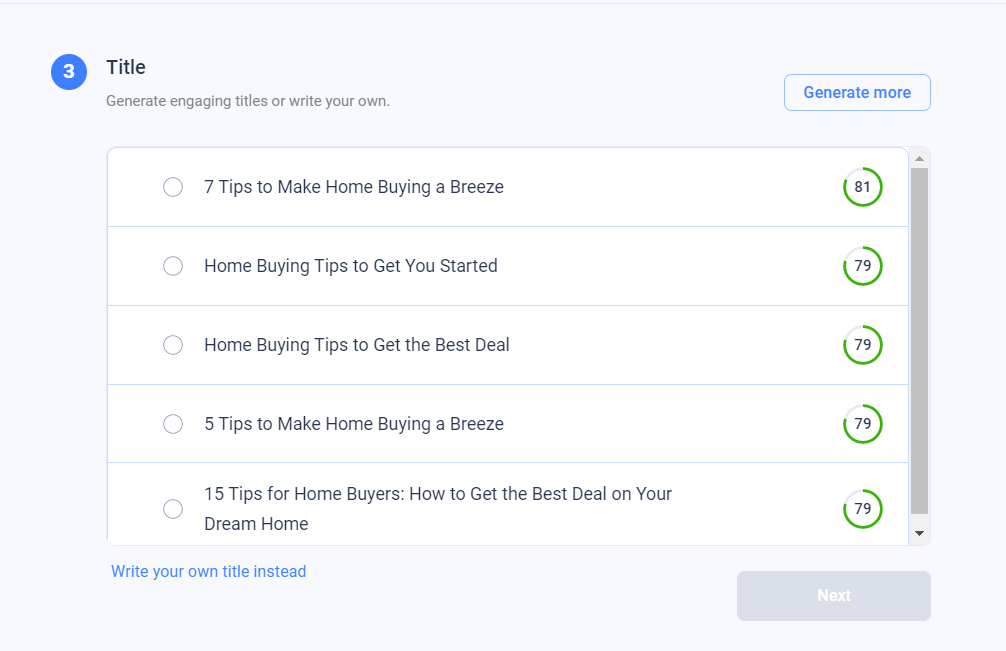
Task: Click the 'Title' section heading
Action: pos(126,67)
